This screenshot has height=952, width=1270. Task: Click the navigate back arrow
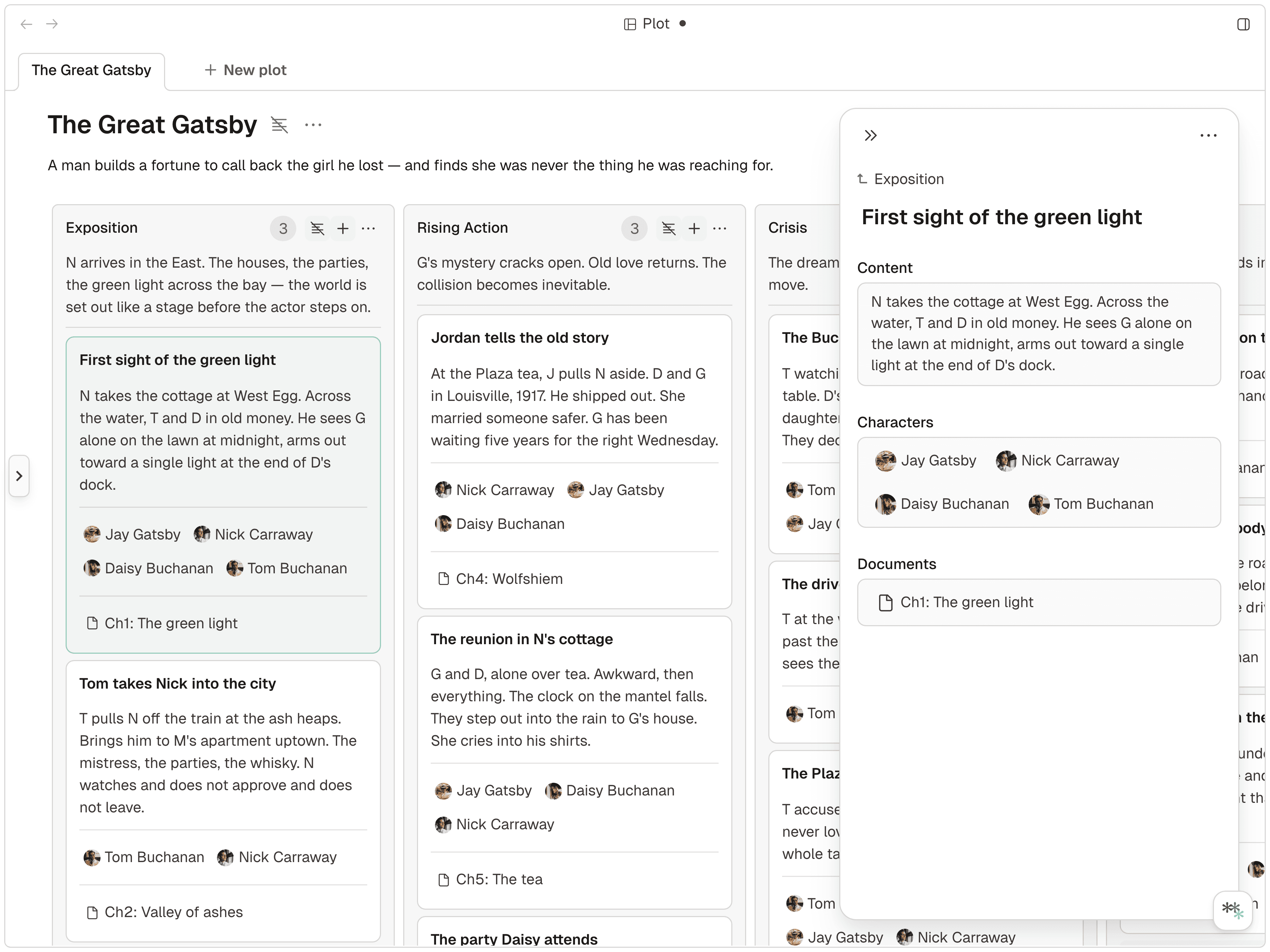click(26, 24)
